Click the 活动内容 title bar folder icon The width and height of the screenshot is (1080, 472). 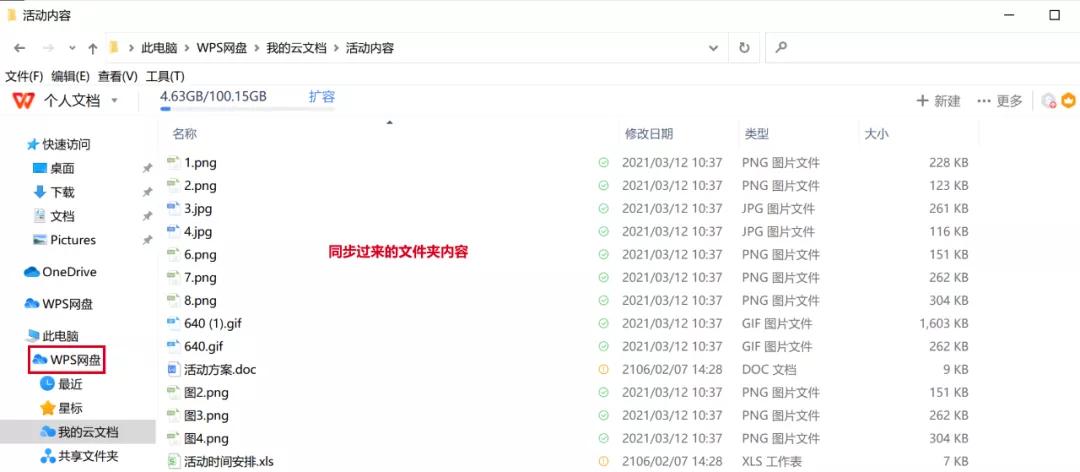point(12,14)
